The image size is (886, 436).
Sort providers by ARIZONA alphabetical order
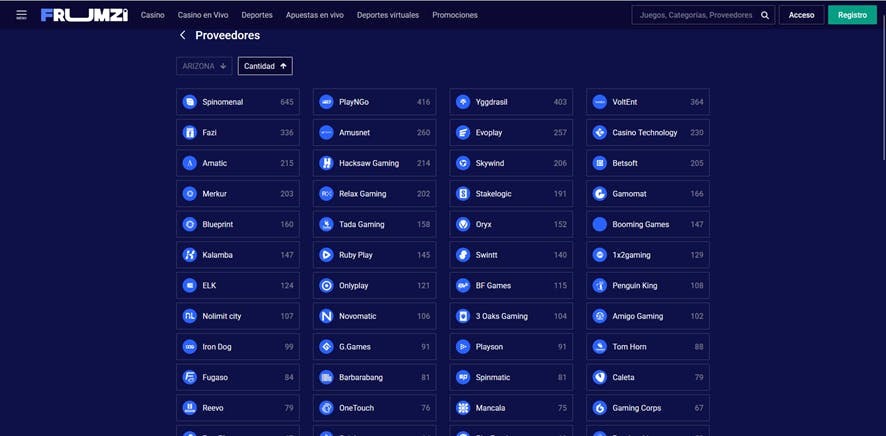pos(204,66)
